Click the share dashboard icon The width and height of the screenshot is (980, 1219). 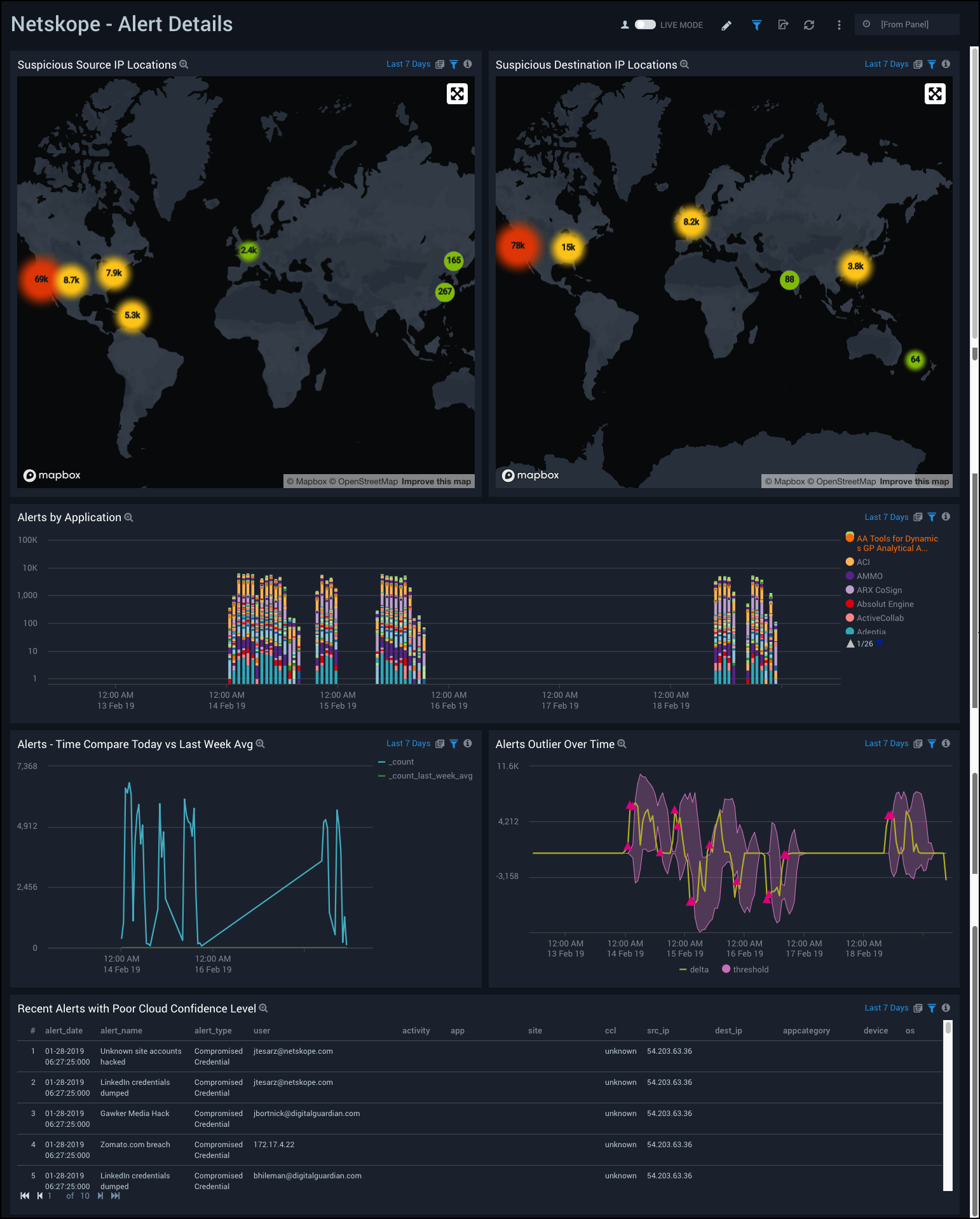coord(783,25)
